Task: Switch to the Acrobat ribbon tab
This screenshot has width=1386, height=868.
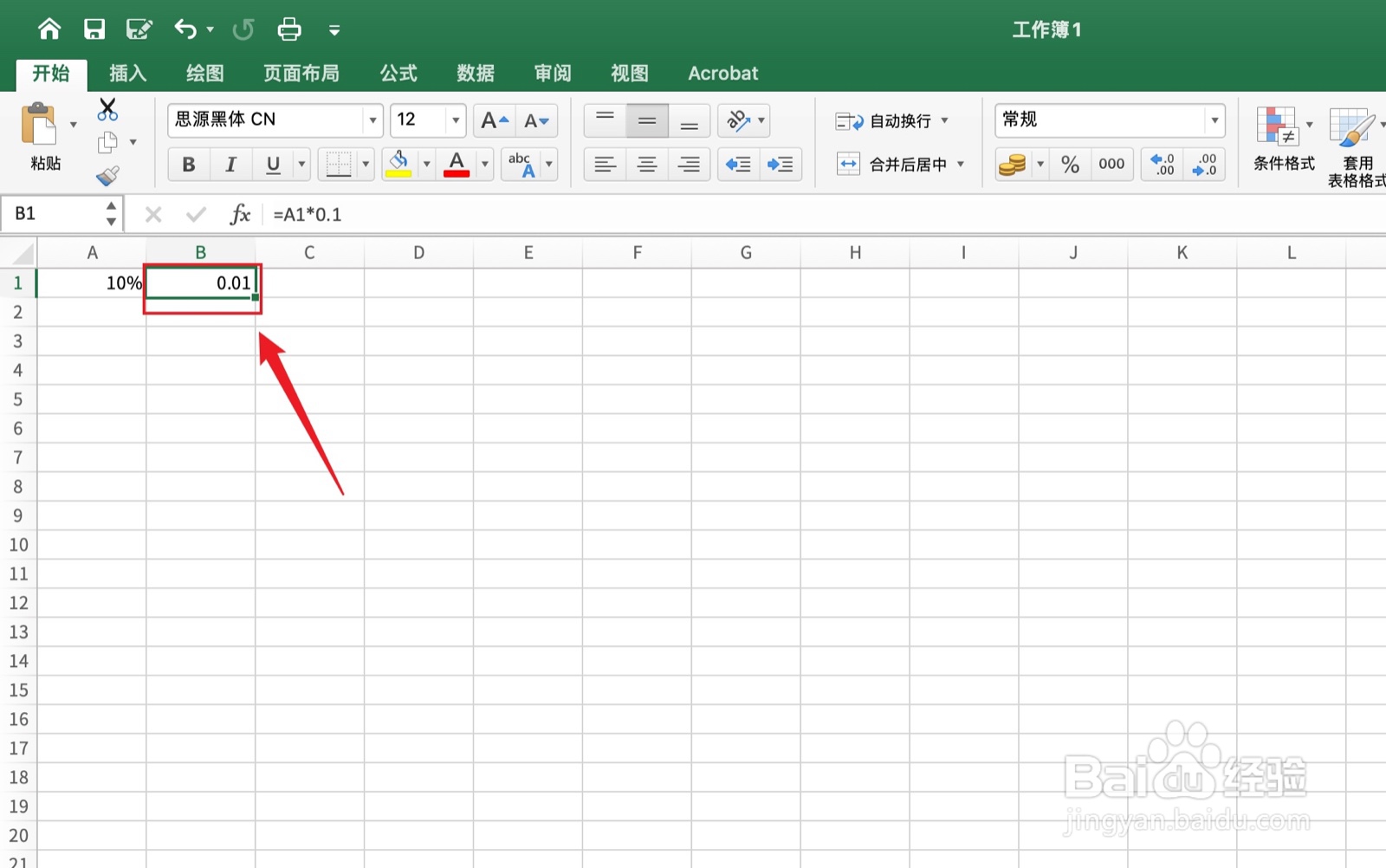Action: [x=722, y=73]
